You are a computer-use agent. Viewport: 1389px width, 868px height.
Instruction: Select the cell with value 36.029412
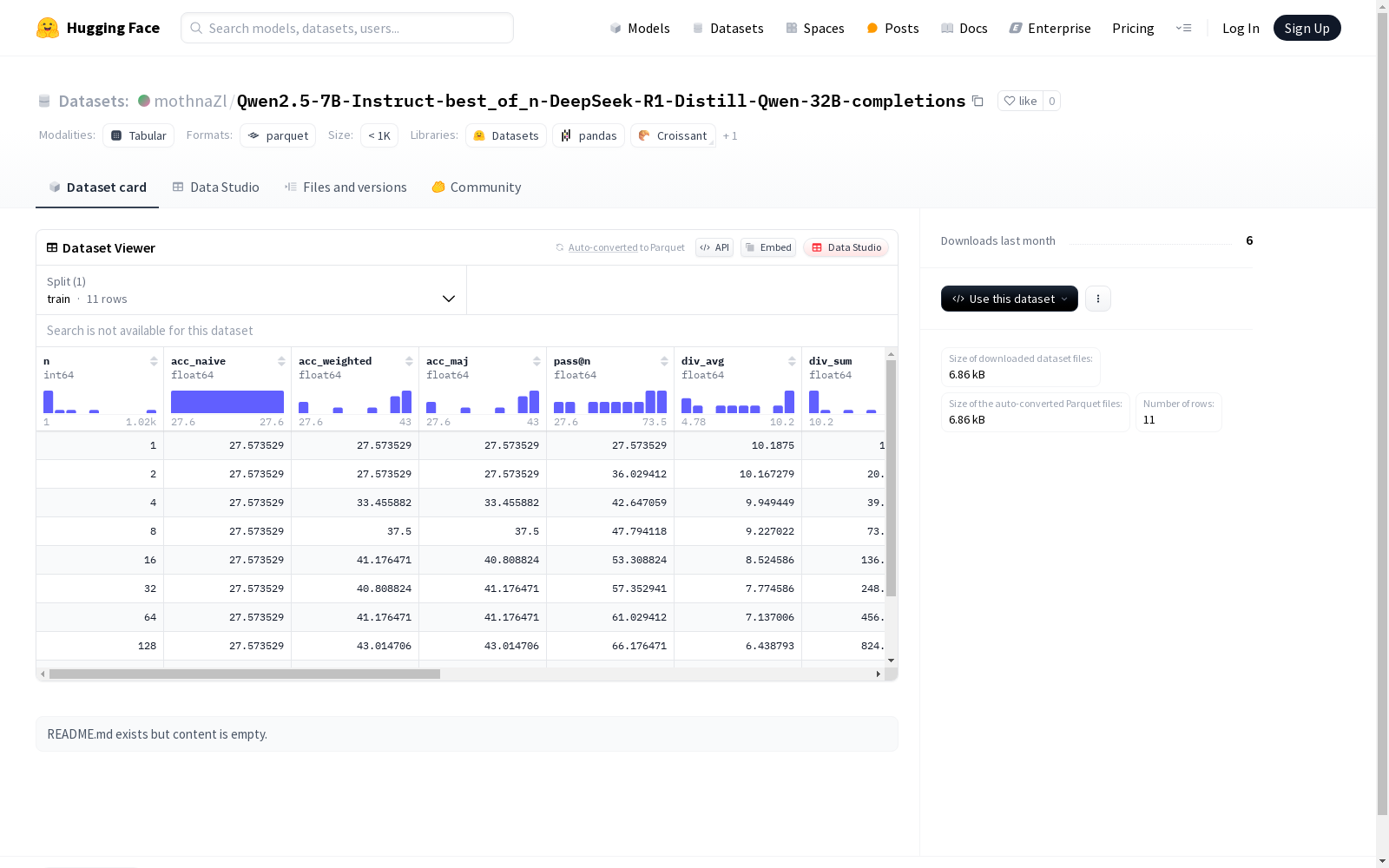(x=610, y=474)
